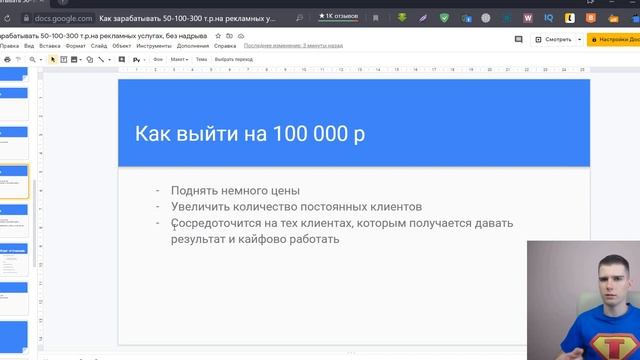This screenshot has width=640, height=360.
Task: Click Выбрать переход in the toolbar
Action: point(234,60)
